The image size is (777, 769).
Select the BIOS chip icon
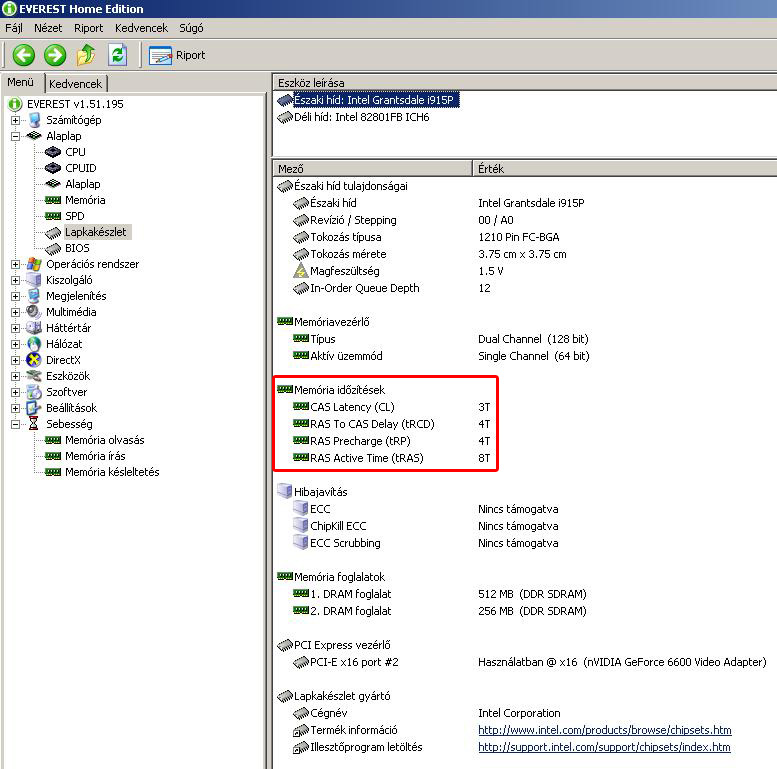tap(53, 248)
